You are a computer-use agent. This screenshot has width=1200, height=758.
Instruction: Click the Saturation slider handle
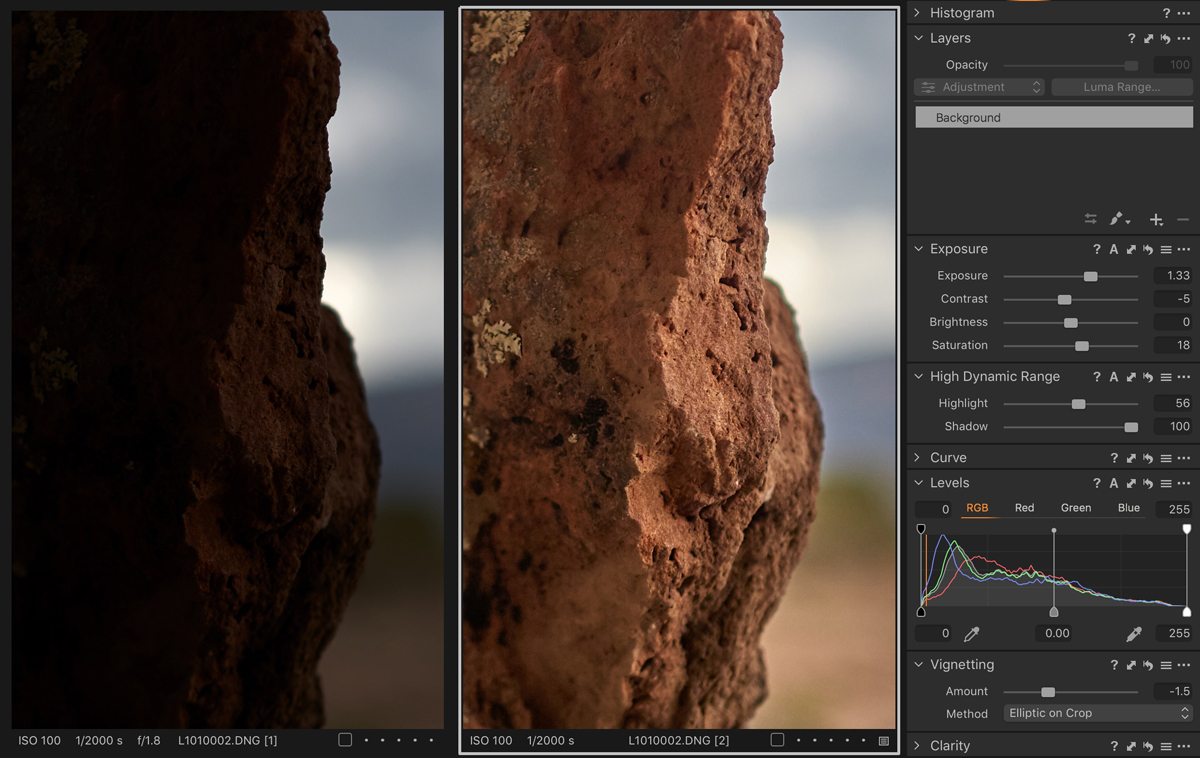[x=1082, y=346]
